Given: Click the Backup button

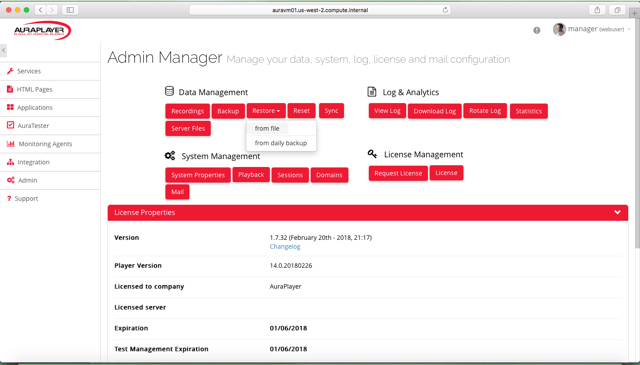Looking at the screenshot, I should click(x=228, y=111).
